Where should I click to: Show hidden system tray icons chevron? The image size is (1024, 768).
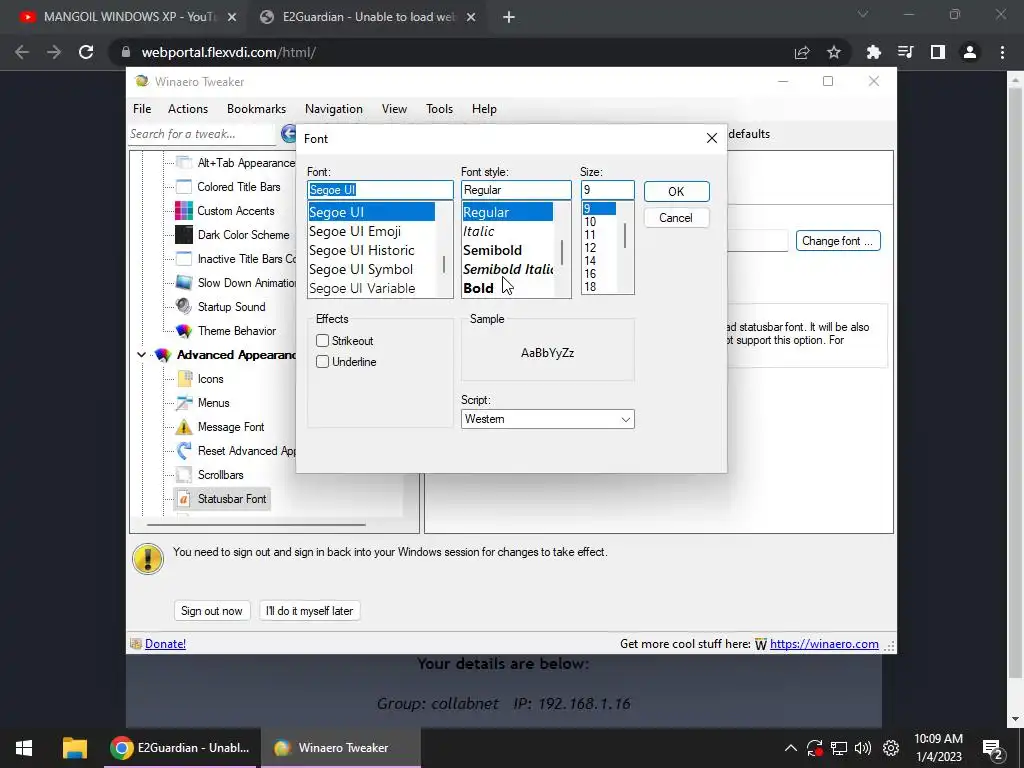[790, 748]
